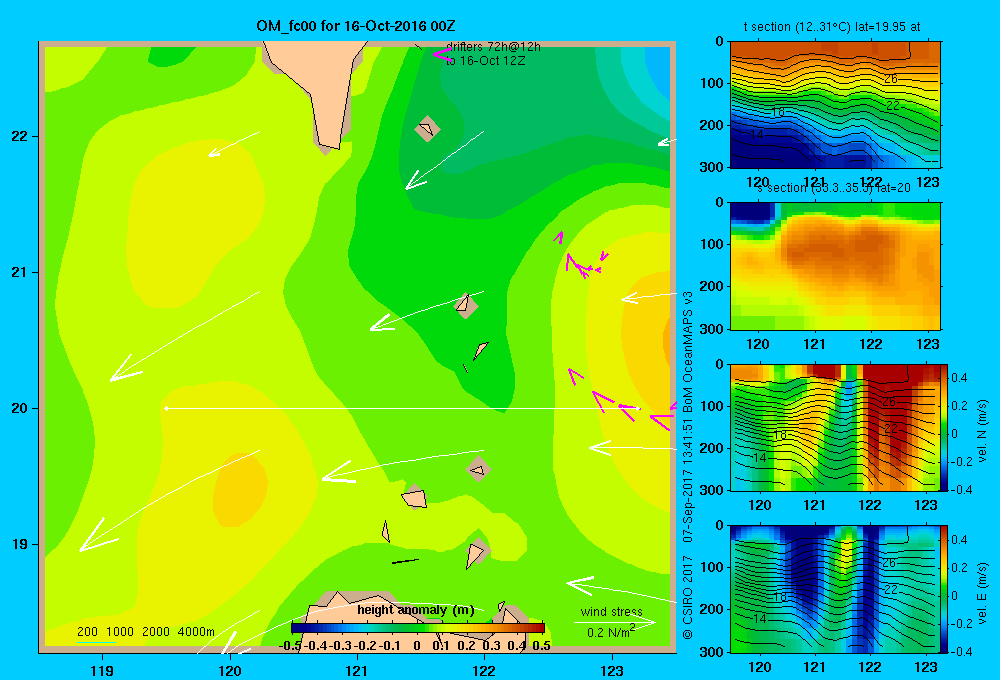Click the main map latitude axis label 20
1000x680 pixels.
(x=20, y=408)
